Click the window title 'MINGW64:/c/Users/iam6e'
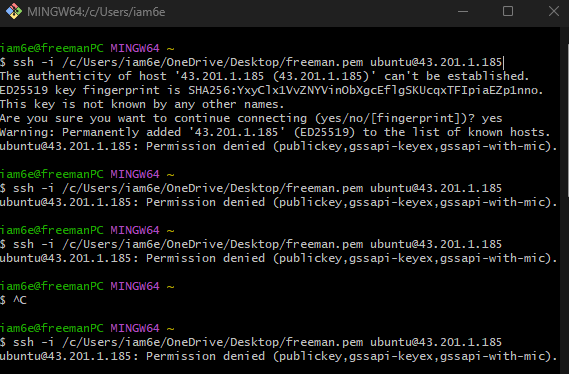This screenshot has width=569, height=374. coord(96,12)
